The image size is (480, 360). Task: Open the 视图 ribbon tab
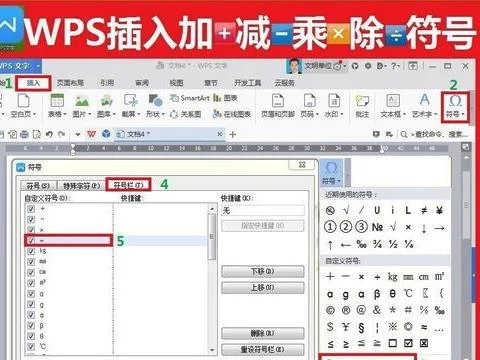(x=176, y=83)
